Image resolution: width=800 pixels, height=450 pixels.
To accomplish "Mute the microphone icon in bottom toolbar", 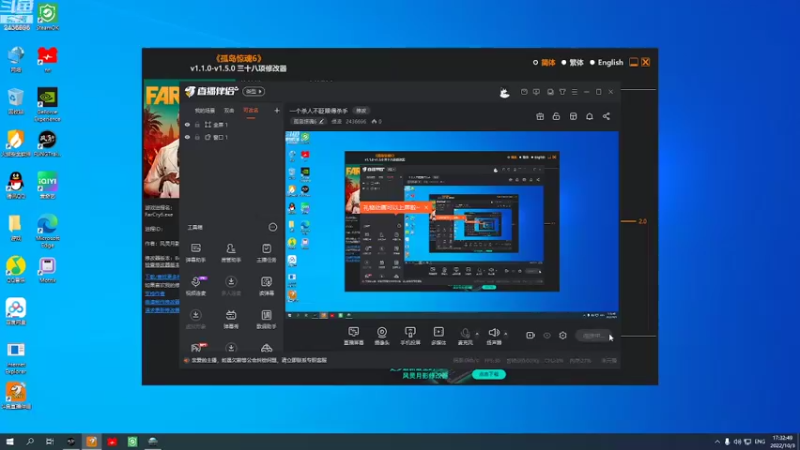I will click(x=465, y=334).
